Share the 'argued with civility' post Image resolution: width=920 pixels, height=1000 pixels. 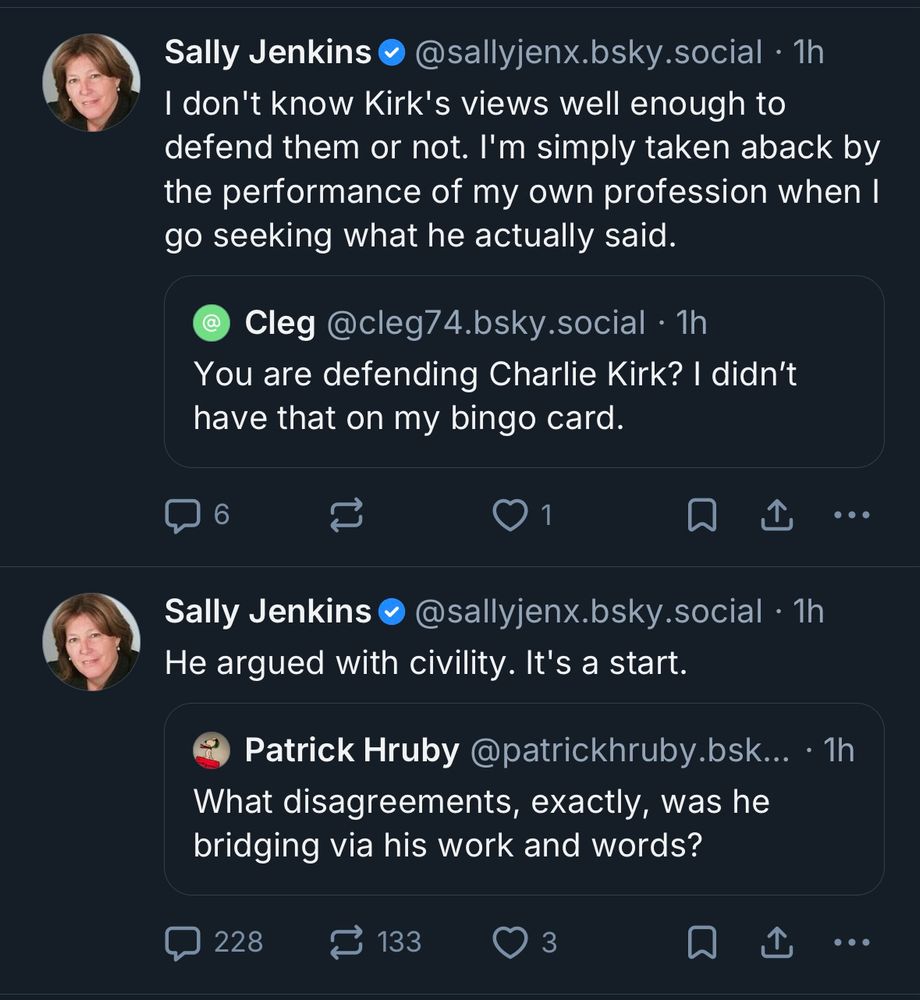(x=777, y=942)
